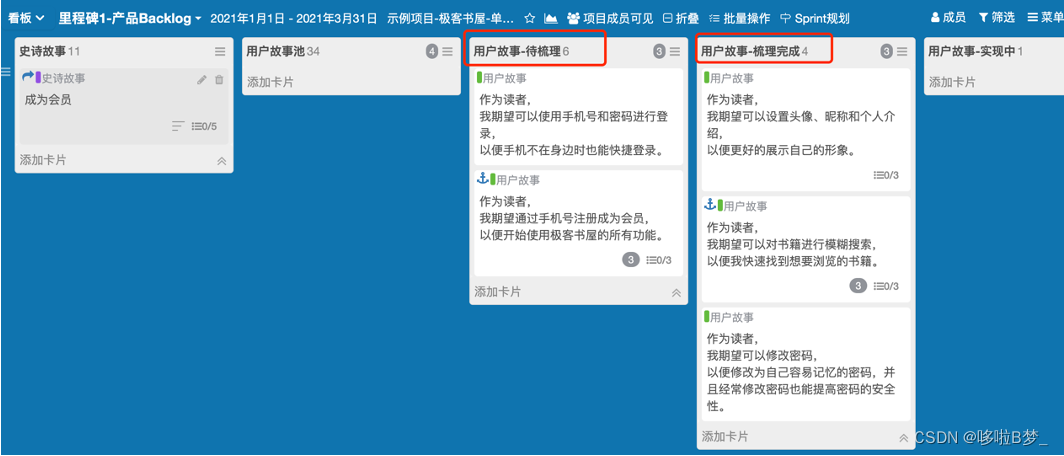Viewport: 1064px width, 456px height.
Task: Click the 0/3 checklist on 模糊搜索 card
Action: pos(886,286)
